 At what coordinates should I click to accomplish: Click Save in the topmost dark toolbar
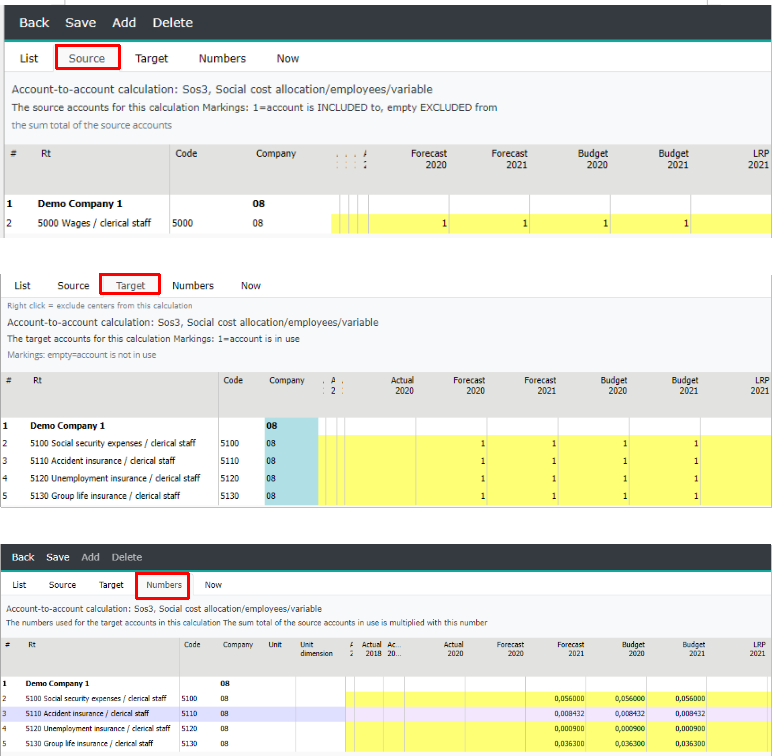(x=81, y=22)
